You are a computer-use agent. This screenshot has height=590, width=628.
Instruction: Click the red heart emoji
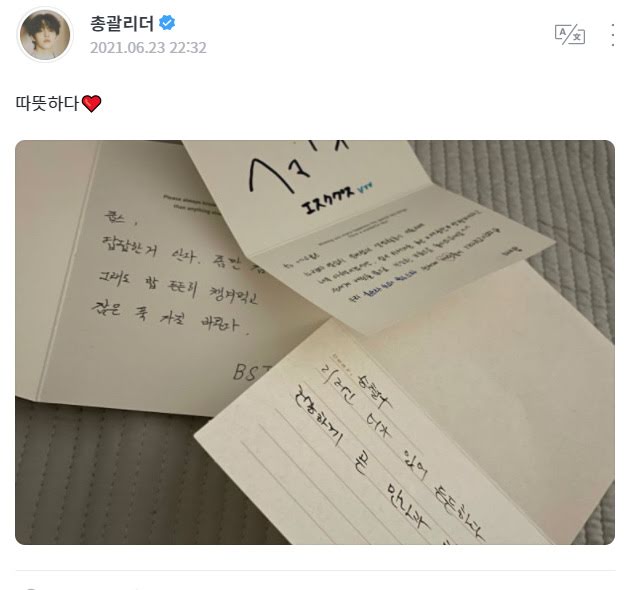point(91,104)
